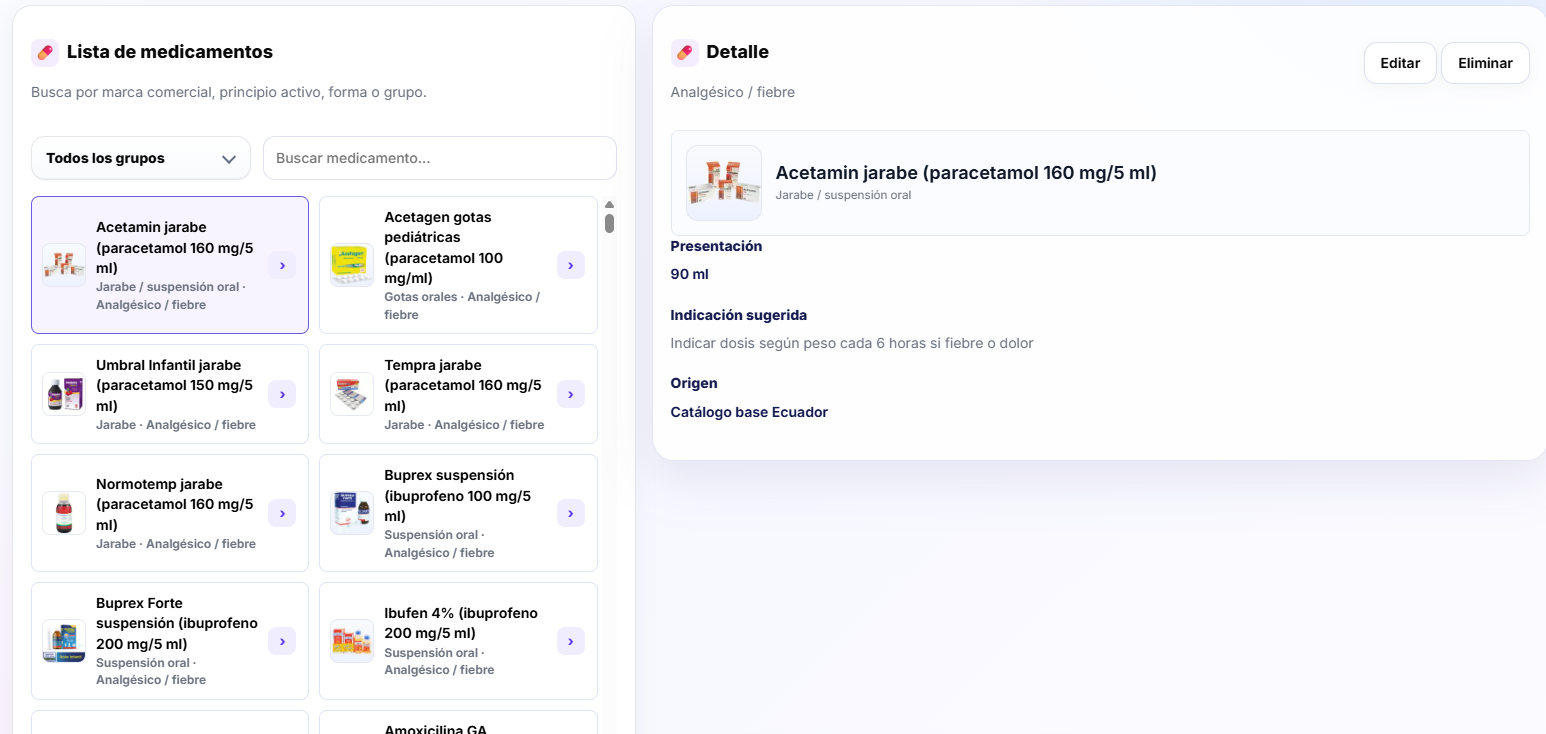
Task: Select the Normotemp jarabe bottle thumbnail
Action: coord(64,513)
